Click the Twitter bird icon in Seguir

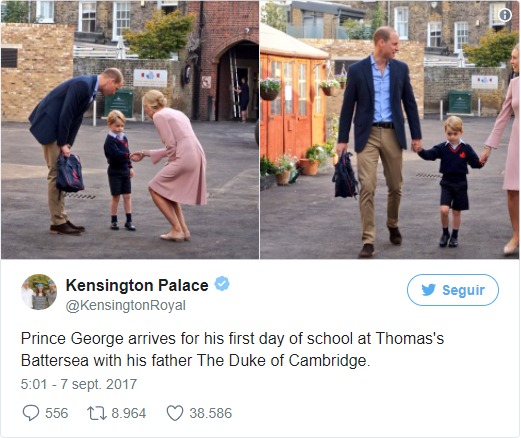coord(428,290)
